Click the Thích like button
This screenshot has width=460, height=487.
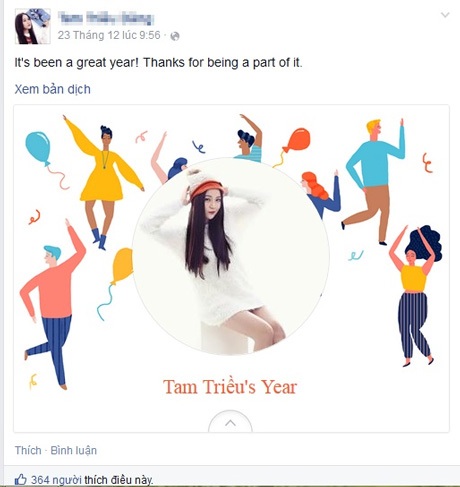point(28,450)
